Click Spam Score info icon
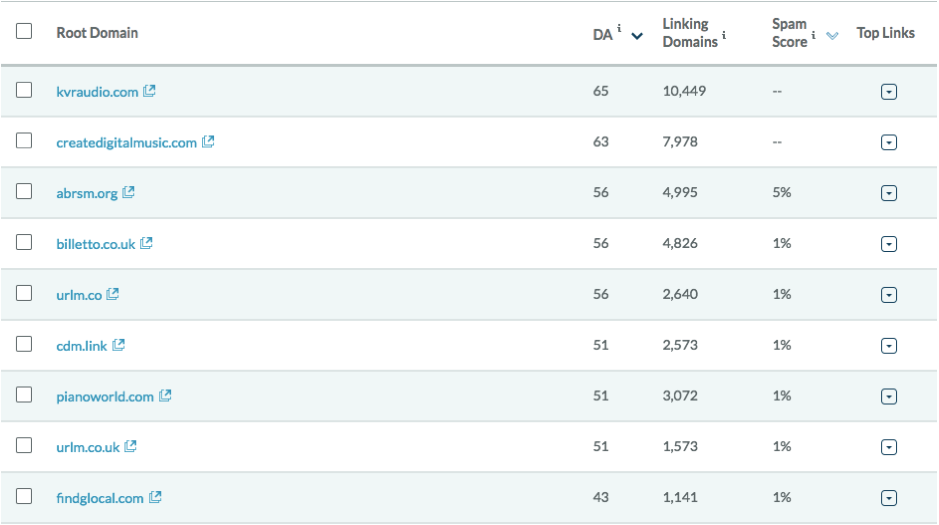The height and width of the screenshot is (525, 939). pyautogui.click(x=814, y=36)
